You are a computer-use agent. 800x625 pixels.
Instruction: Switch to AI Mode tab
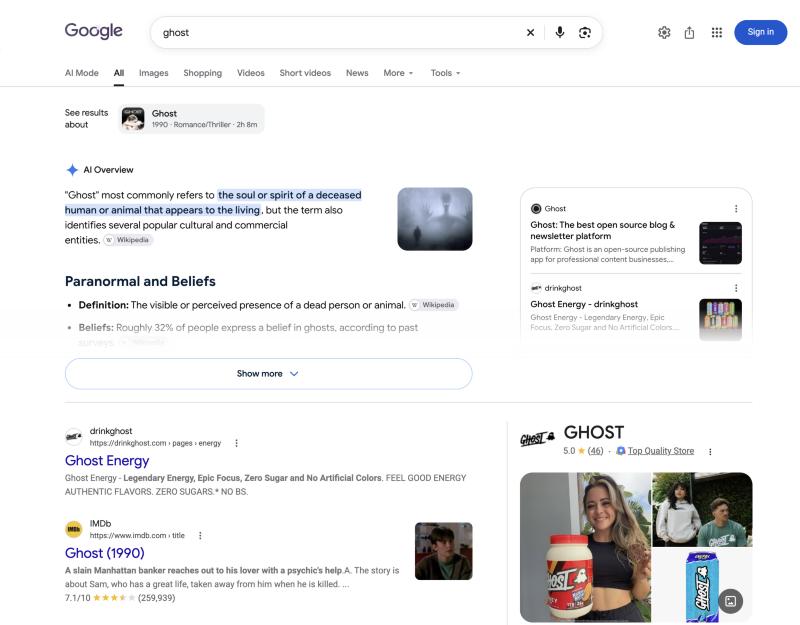pyautogui.click(x=82, y=73)
